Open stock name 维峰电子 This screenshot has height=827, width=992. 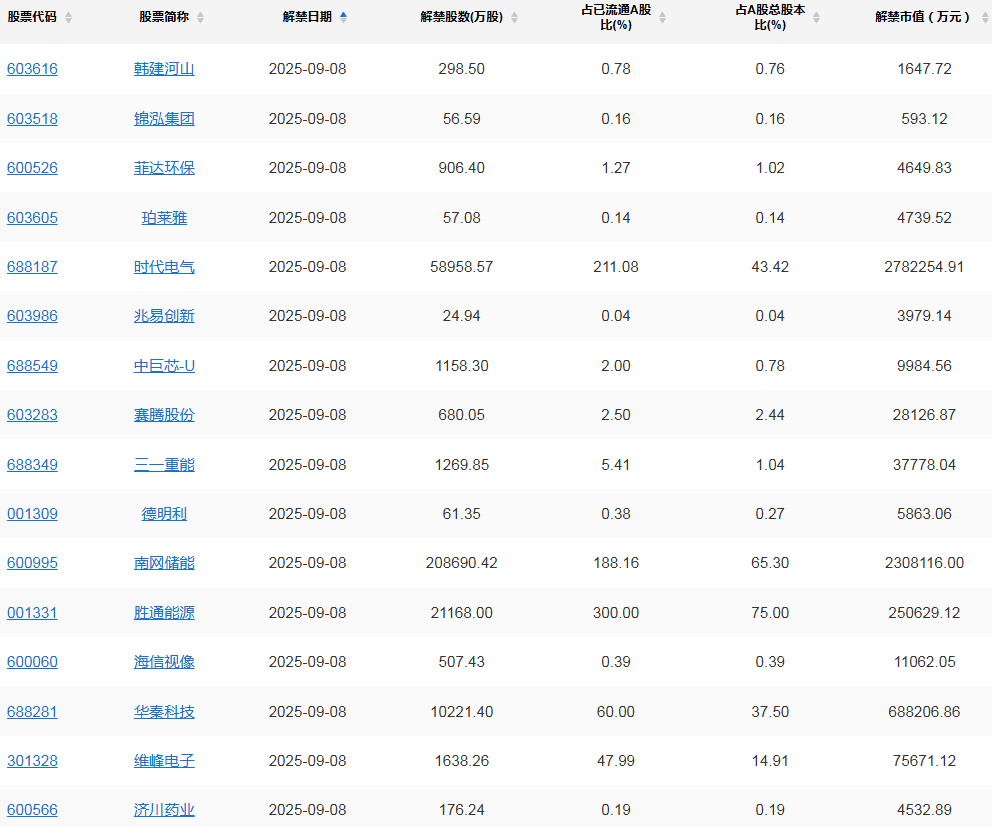point(164,761)
